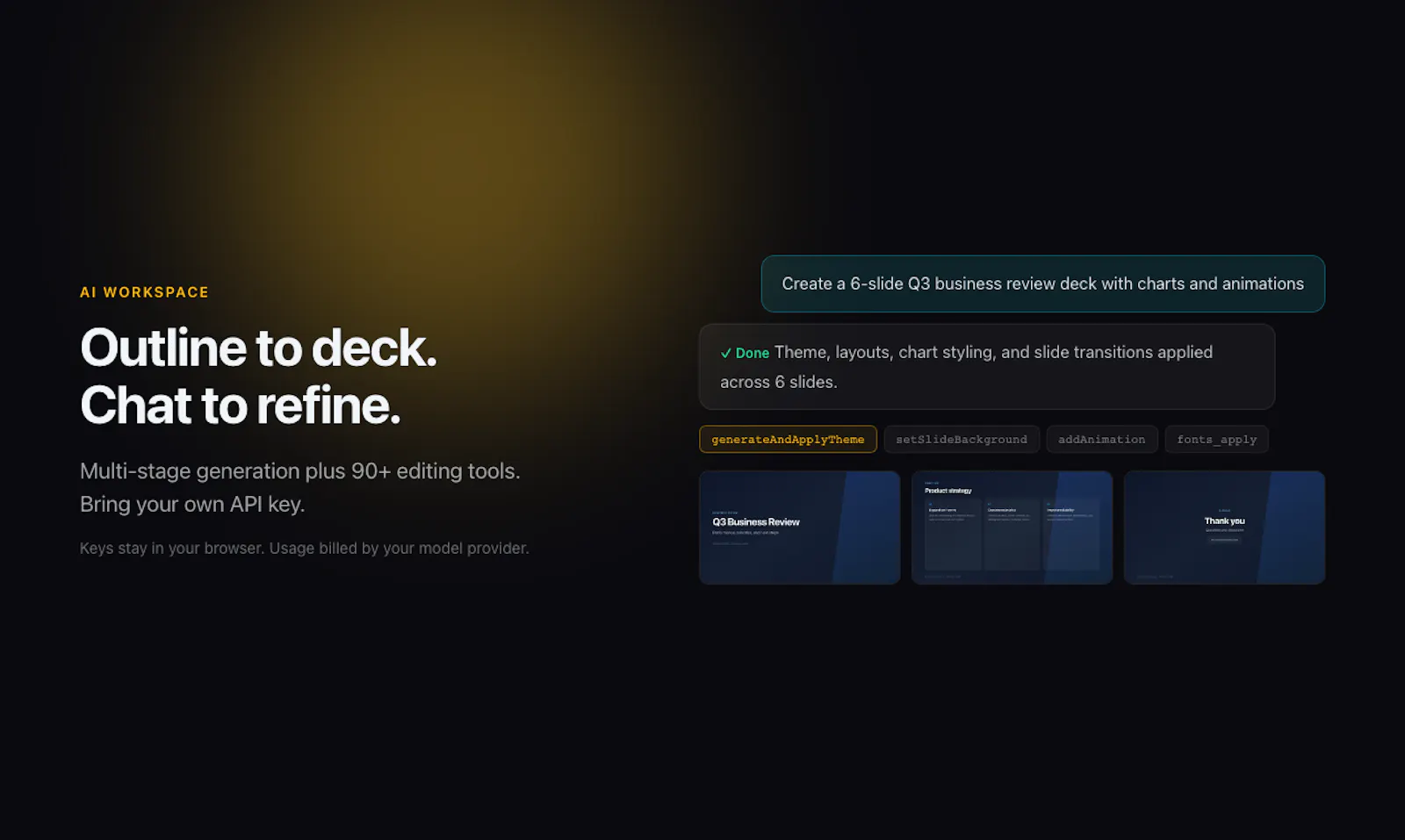Screen dimensions: 1405x840
Task: Click the generateAndApplyTheme tool chip
Action: 788,439
